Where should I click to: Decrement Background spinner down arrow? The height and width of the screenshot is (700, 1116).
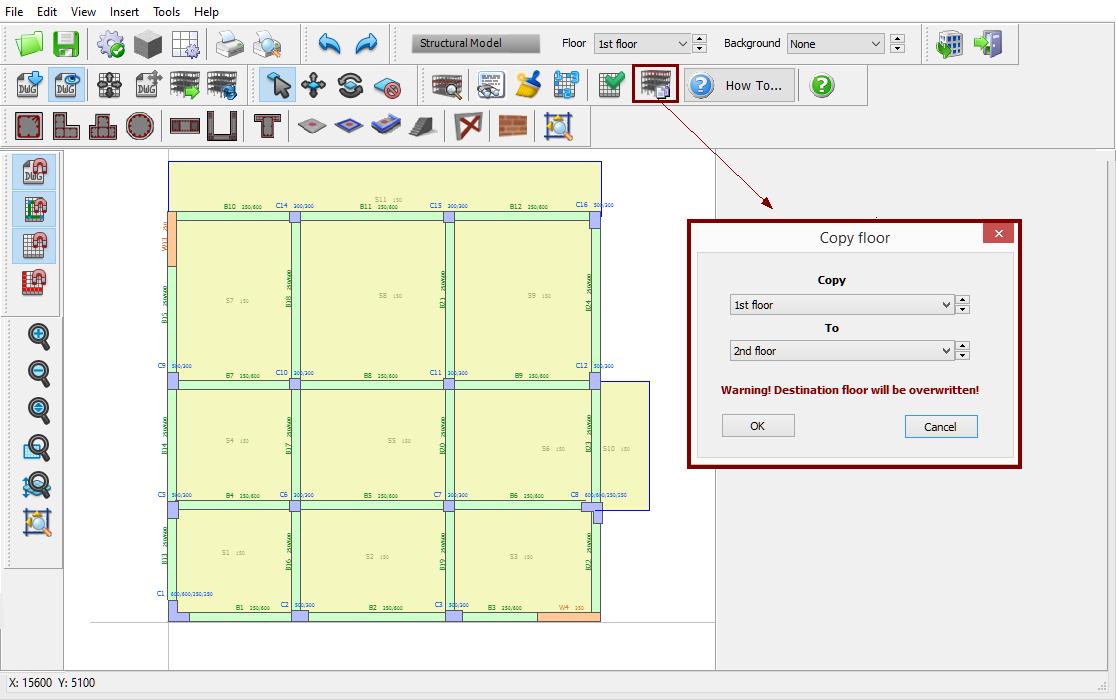(x=897, y=48)
